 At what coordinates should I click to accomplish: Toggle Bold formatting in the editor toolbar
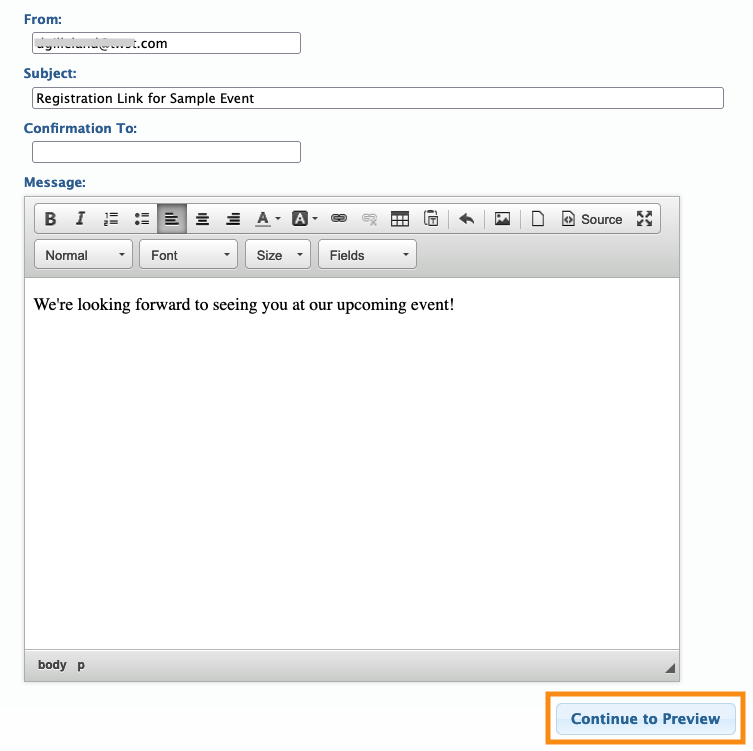50,219
